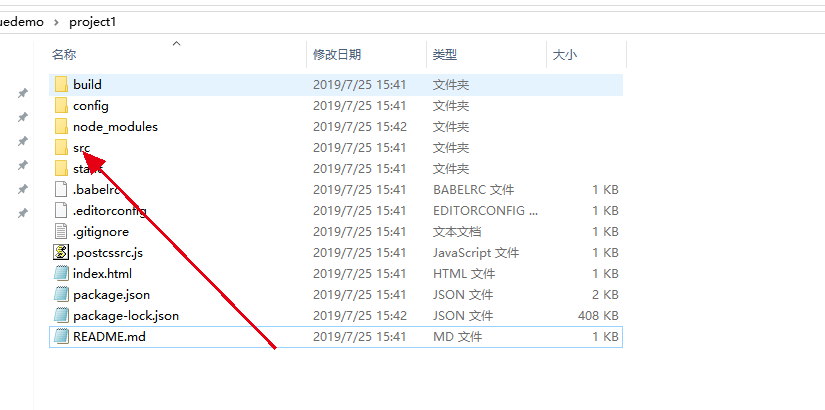The height and width of the screenshot is (410, 825).
Task: Select the .babelrc file icon
Action: click(61, 190)
